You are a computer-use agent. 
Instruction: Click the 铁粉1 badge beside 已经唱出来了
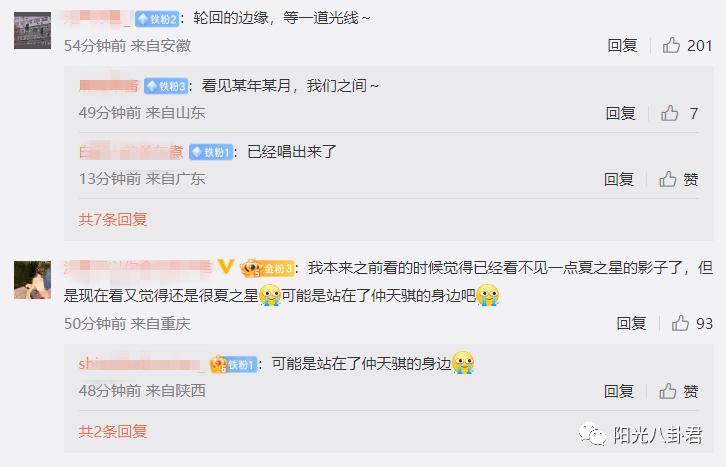pyautogui.click(x=211, y=152)
